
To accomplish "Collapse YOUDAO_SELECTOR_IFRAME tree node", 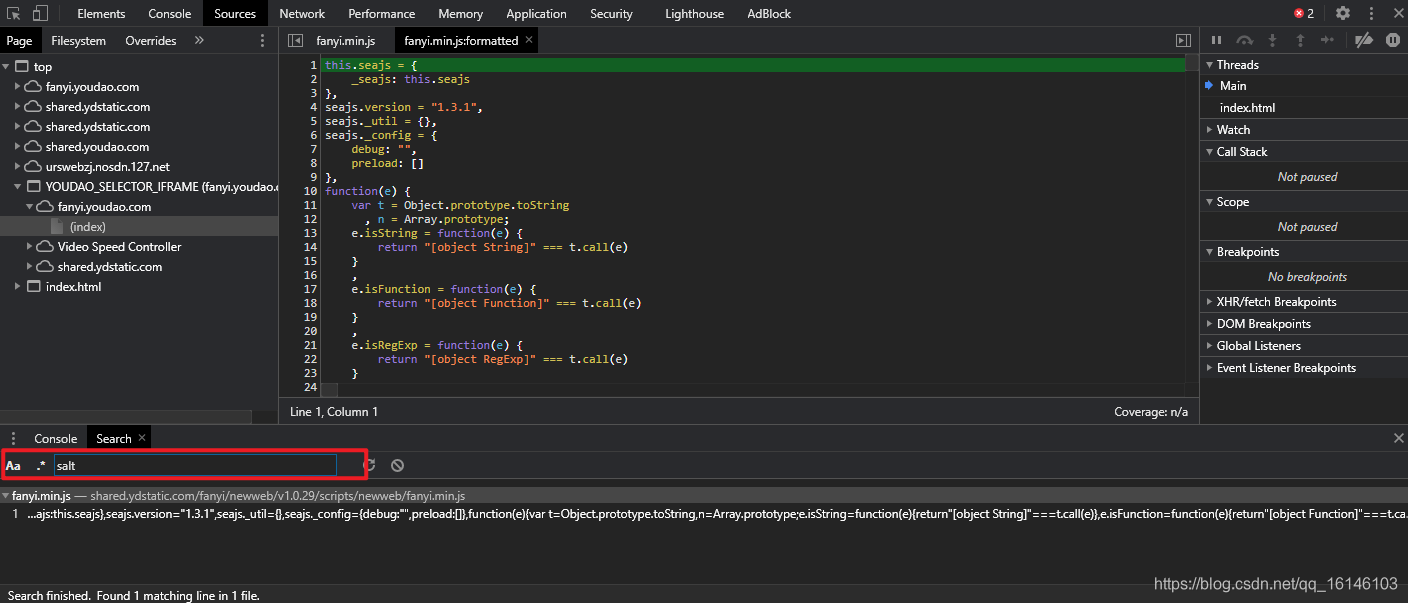I will (18, 187).
